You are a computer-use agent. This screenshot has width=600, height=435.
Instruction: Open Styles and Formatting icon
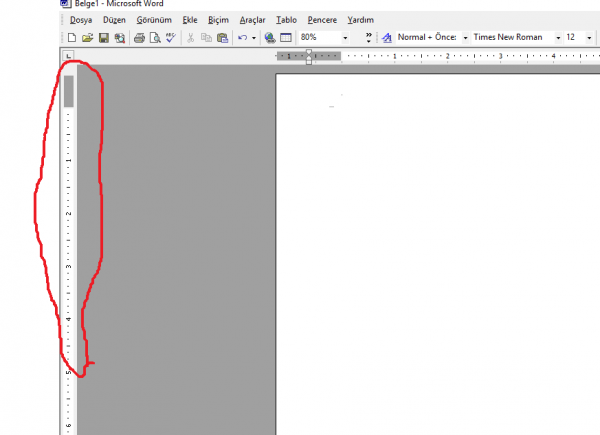[x=387, y=37]
